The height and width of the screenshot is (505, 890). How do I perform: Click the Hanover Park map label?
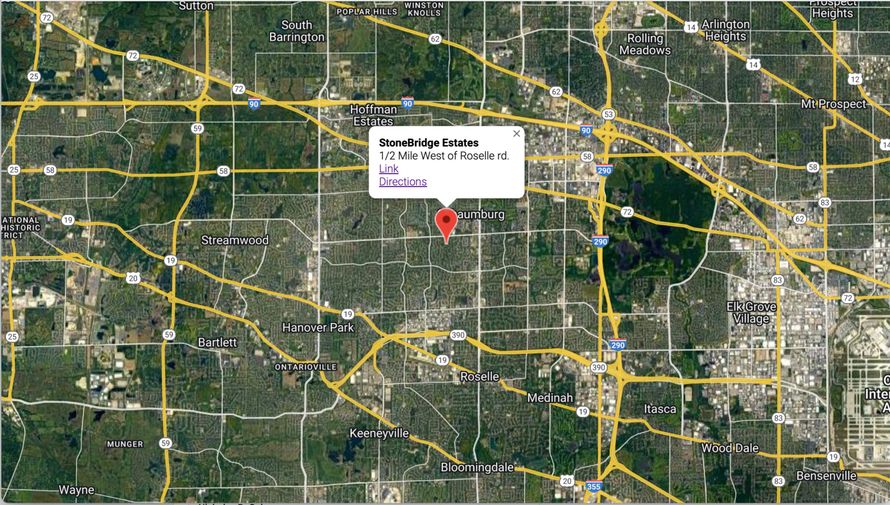[318, 327]
